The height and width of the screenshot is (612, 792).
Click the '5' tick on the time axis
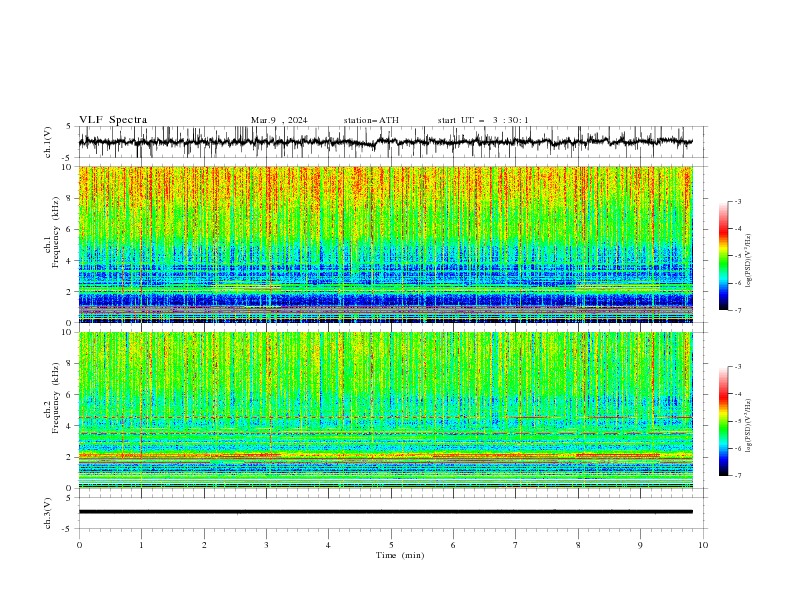[x=391, y=545]
